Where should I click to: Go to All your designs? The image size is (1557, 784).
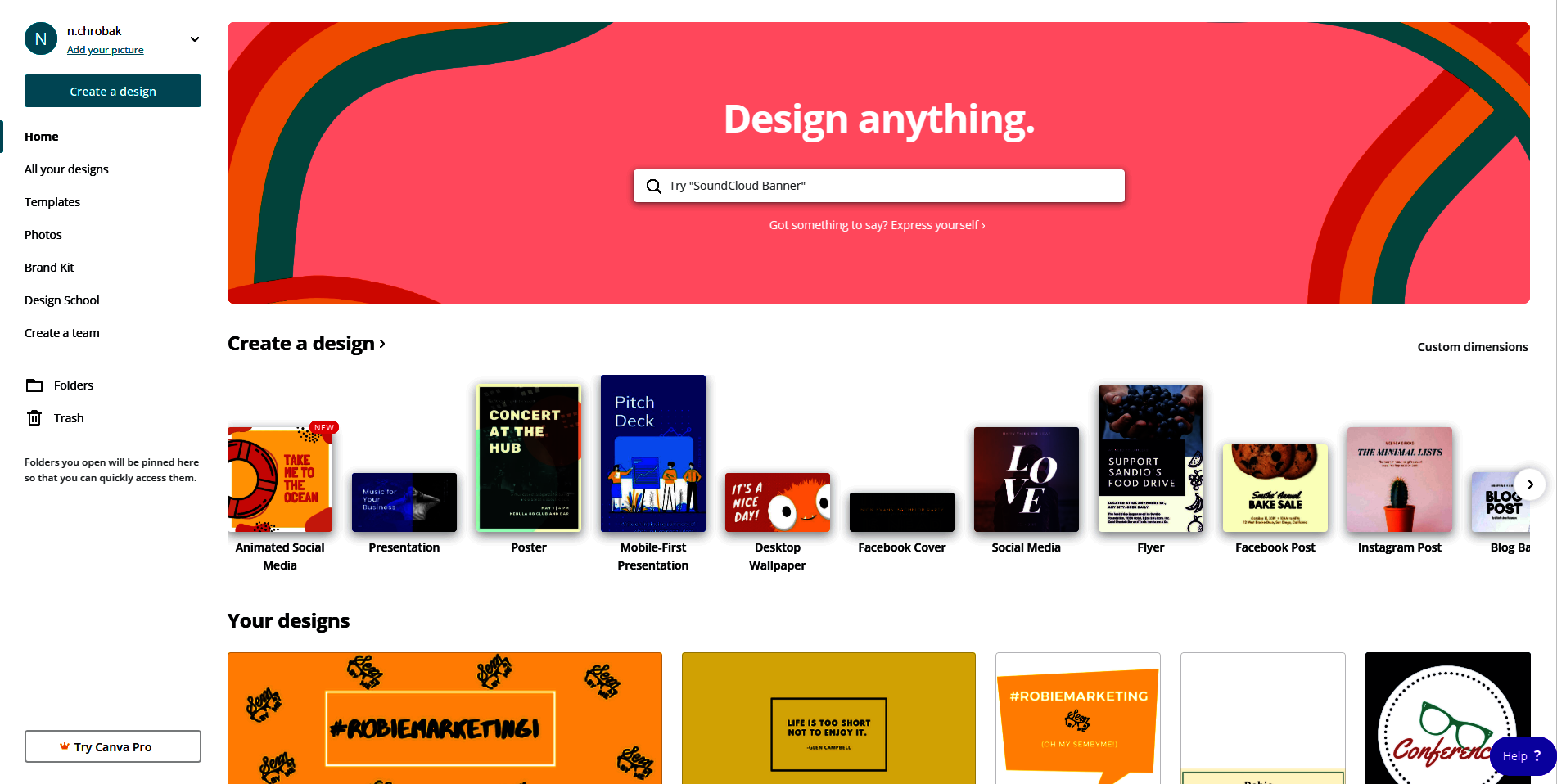coord(66,169)
